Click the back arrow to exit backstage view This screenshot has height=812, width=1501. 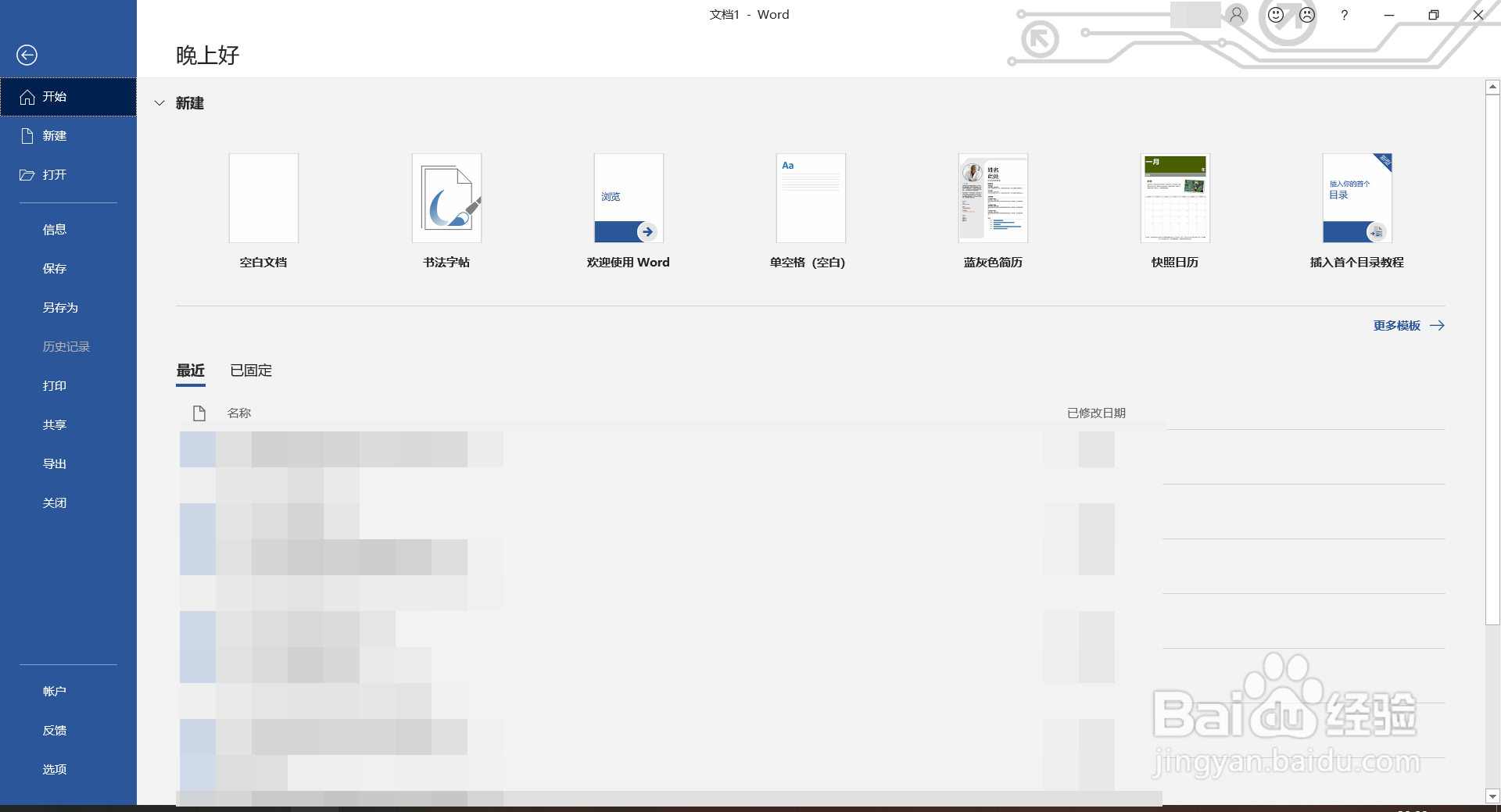[28, 55]
